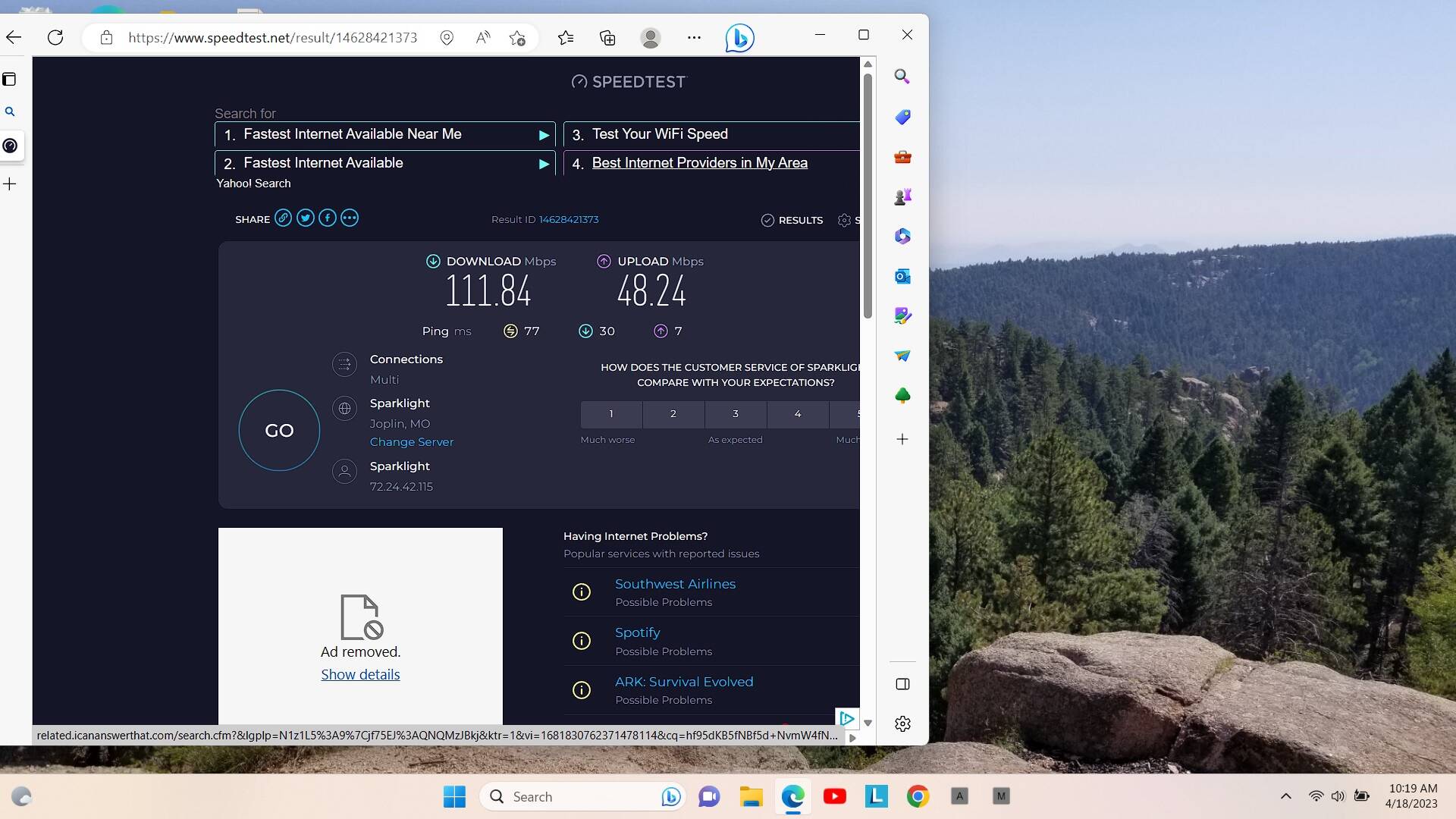Toggle the GO button to retest
1456x819 pixels.
[x=278, y=430]
